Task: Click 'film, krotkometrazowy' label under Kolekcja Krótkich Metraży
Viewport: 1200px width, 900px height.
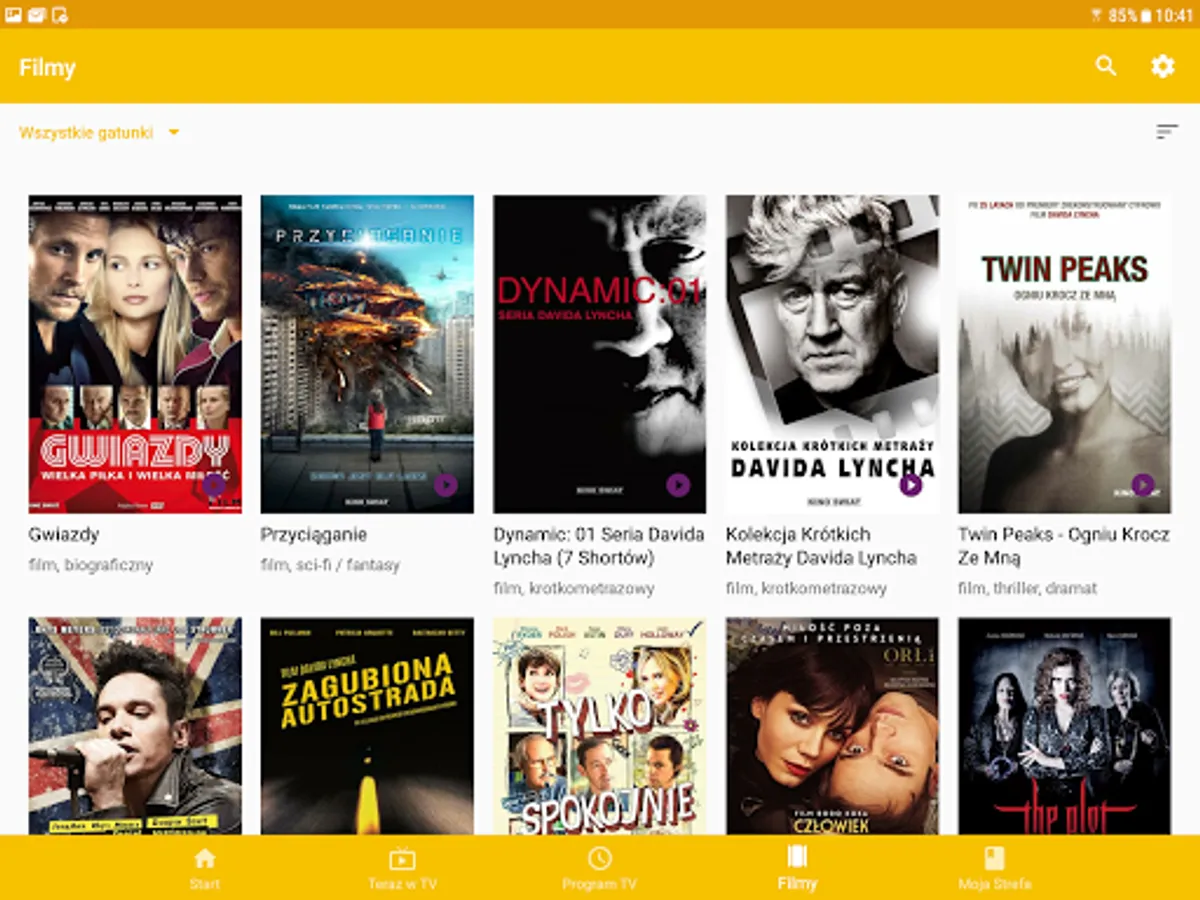Action: tap(806, 589)
